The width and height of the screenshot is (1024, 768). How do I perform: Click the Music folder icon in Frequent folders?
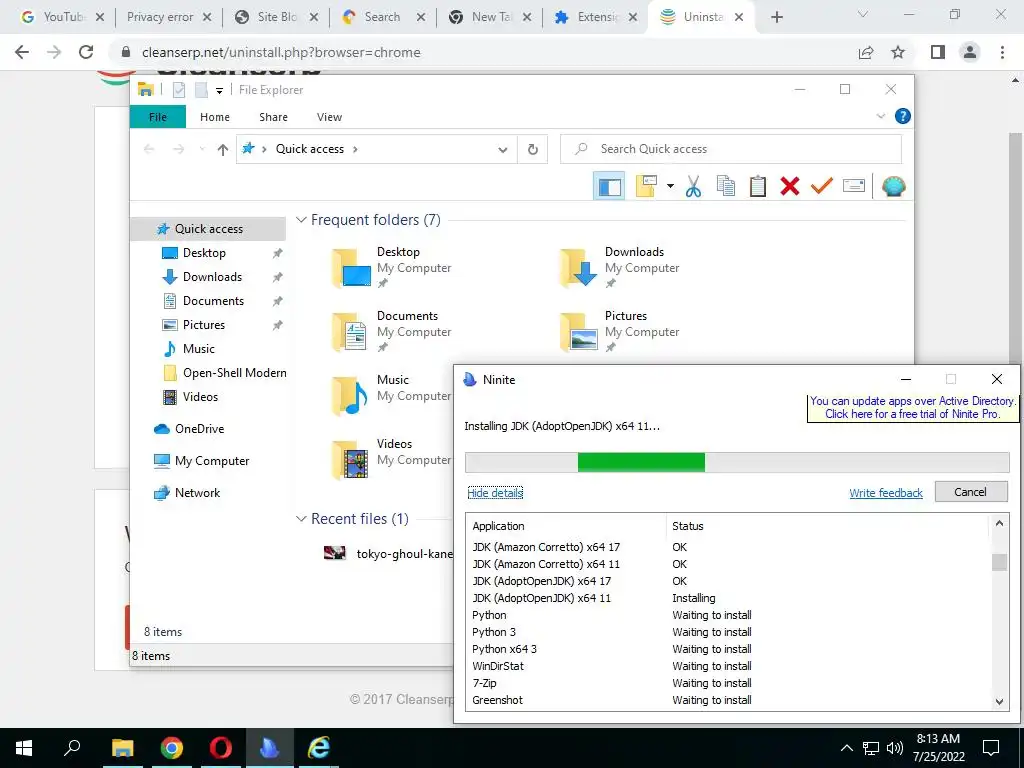pyautogui.click(x=351, y=396)
